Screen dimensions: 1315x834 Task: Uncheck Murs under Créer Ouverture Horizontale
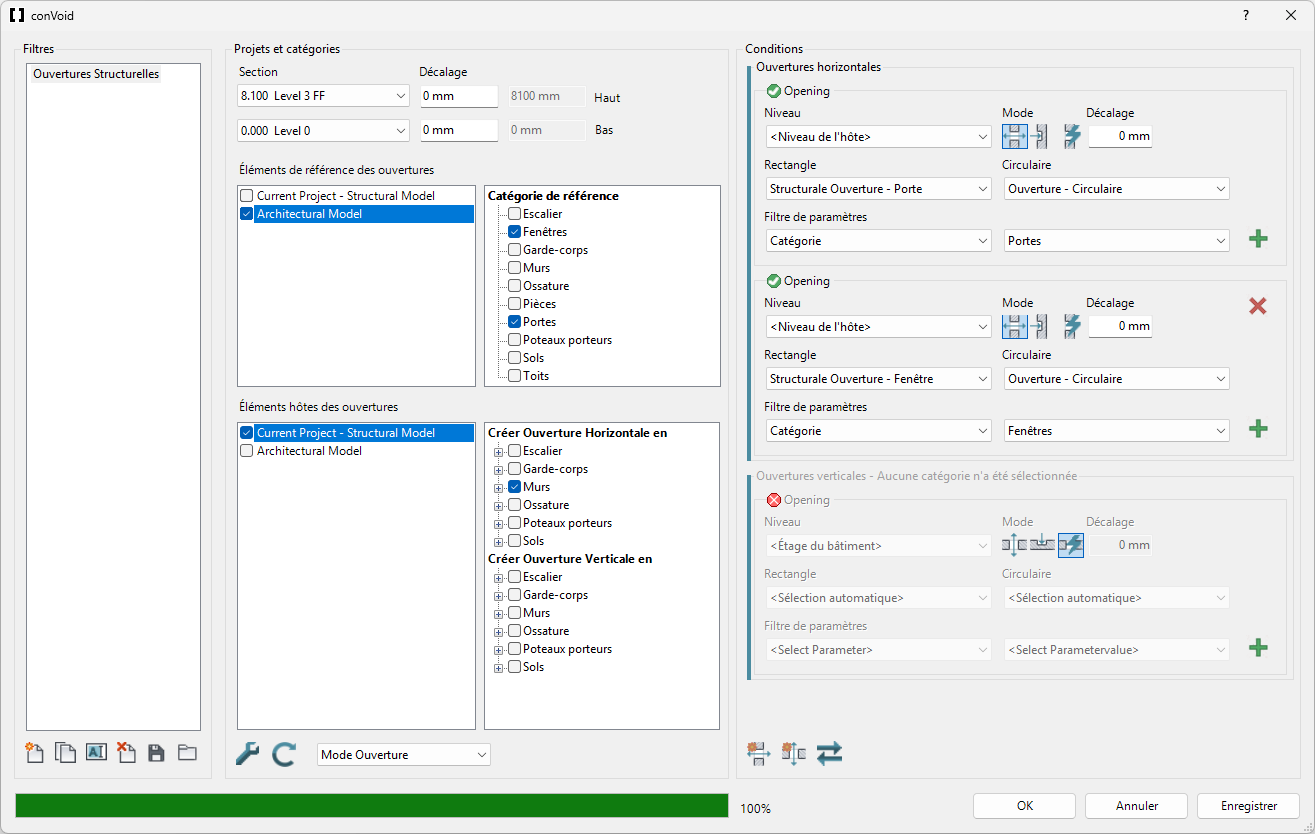(514, 487)
